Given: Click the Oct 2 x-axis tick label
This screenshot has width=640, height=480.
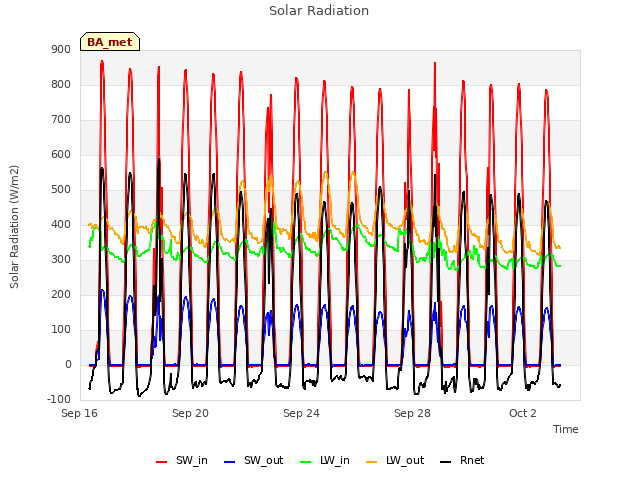Looking at the screenshot, I should pos(523,413).
